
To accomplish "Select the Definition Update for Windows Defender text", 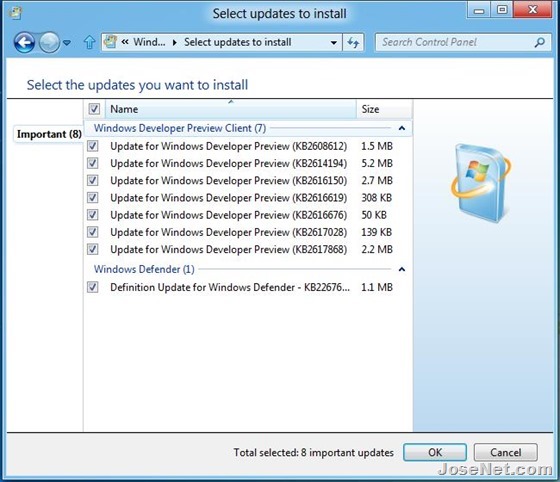I will 230,287.
